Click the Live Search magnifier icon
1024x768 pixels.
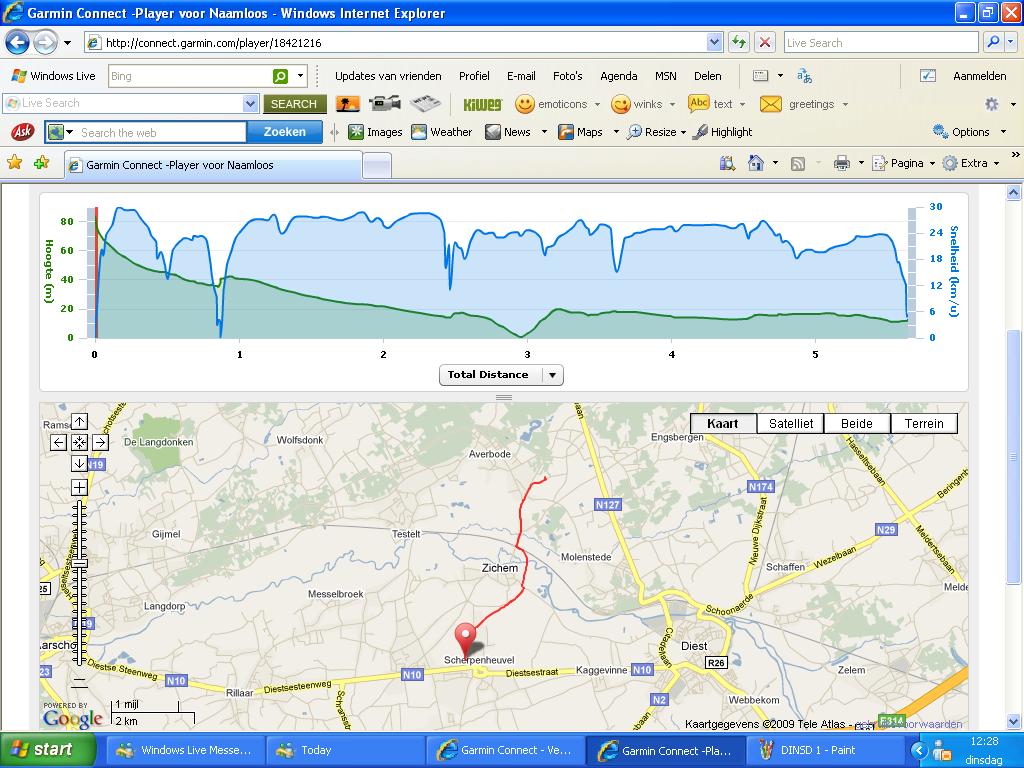click(x=993, y=42)
